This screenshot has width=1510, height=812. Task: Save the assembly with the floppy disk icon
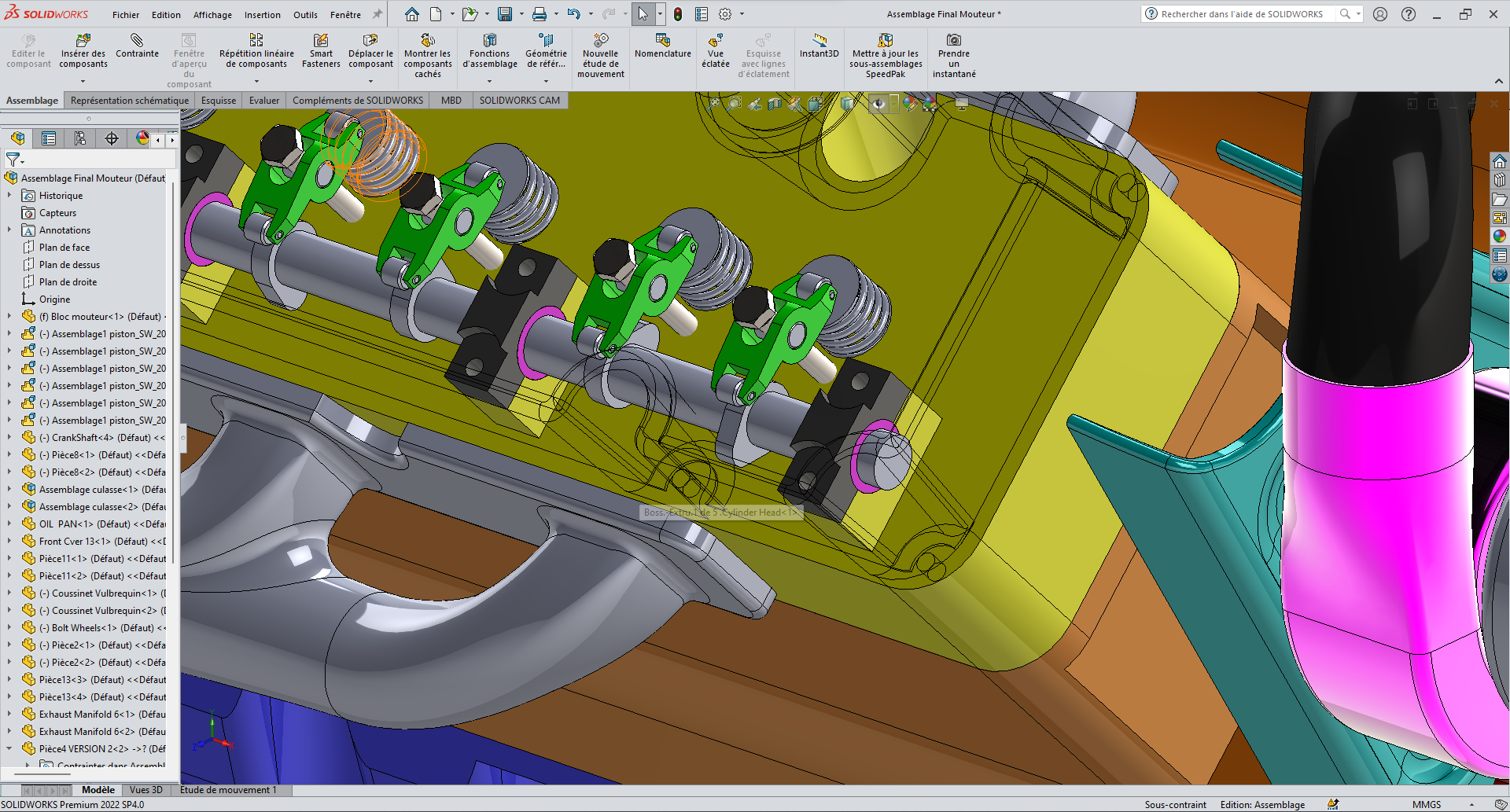coord(505,14)
